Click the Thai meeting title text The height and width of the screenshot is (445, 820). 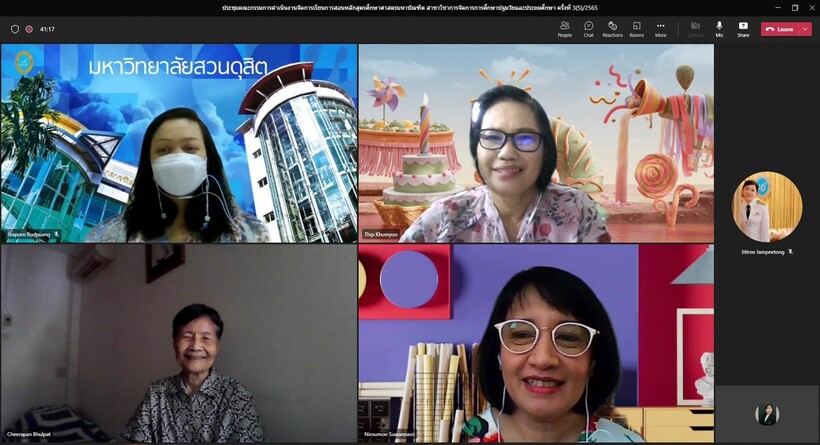pos(409,8)
